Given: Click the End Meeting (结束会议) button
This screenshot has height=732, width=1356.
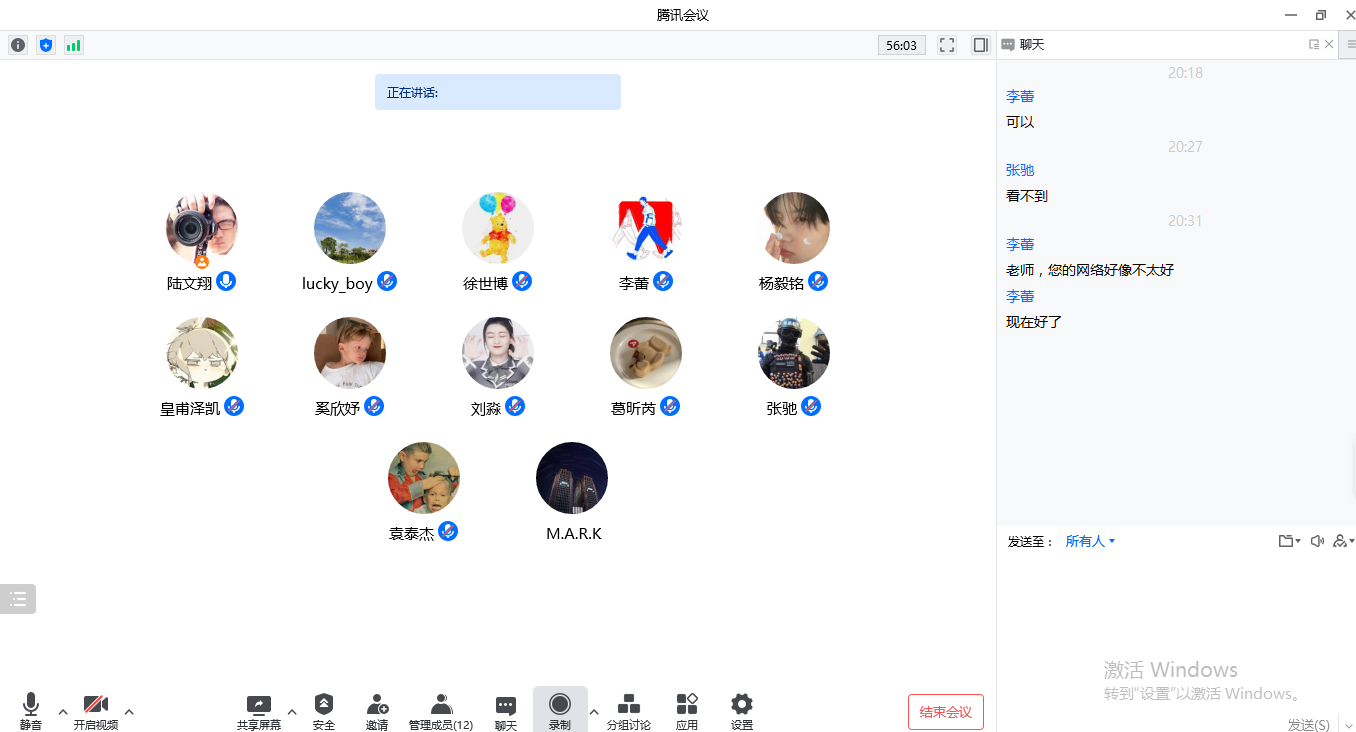Looking at the screenshot, I should pos(945,712).
